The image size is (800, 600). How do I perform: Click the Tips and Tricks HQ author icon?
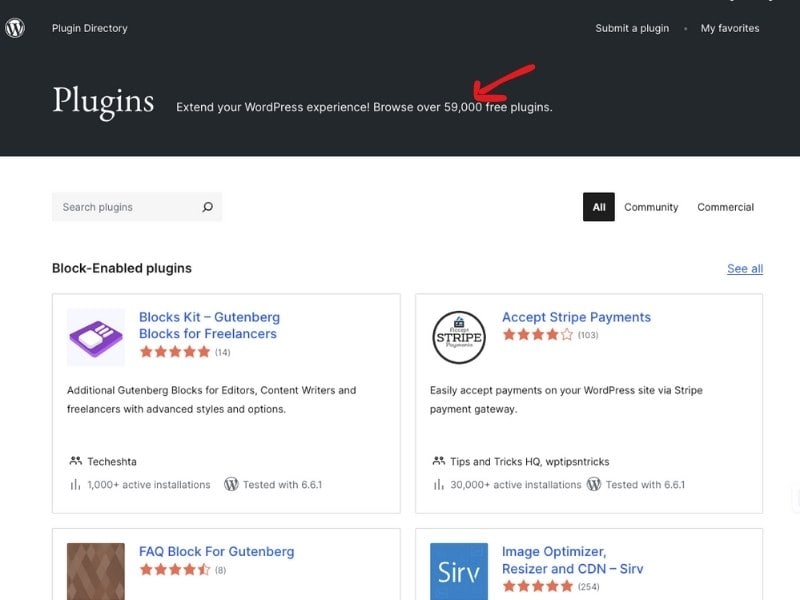(x=439, y=461)
